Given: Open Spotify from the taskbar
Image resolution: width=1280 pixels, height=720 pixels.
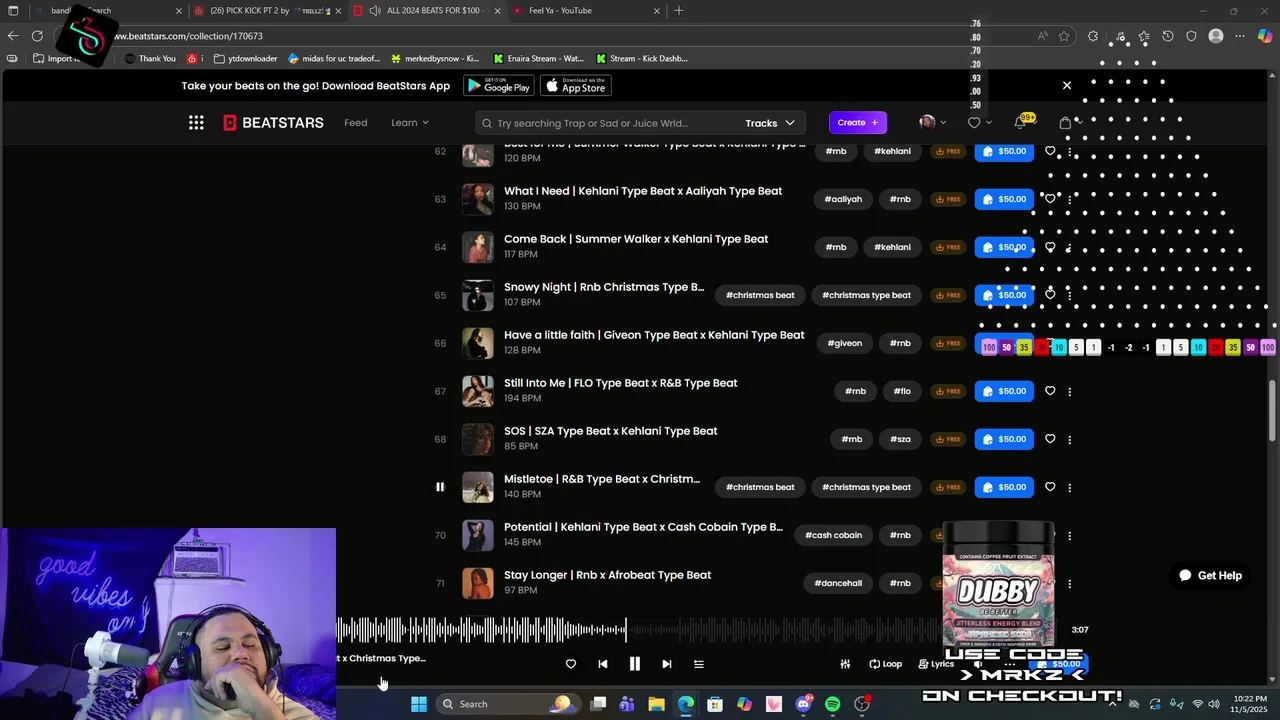Looking at the screenshot, I should pyautogui.click(x=833, y=704).
